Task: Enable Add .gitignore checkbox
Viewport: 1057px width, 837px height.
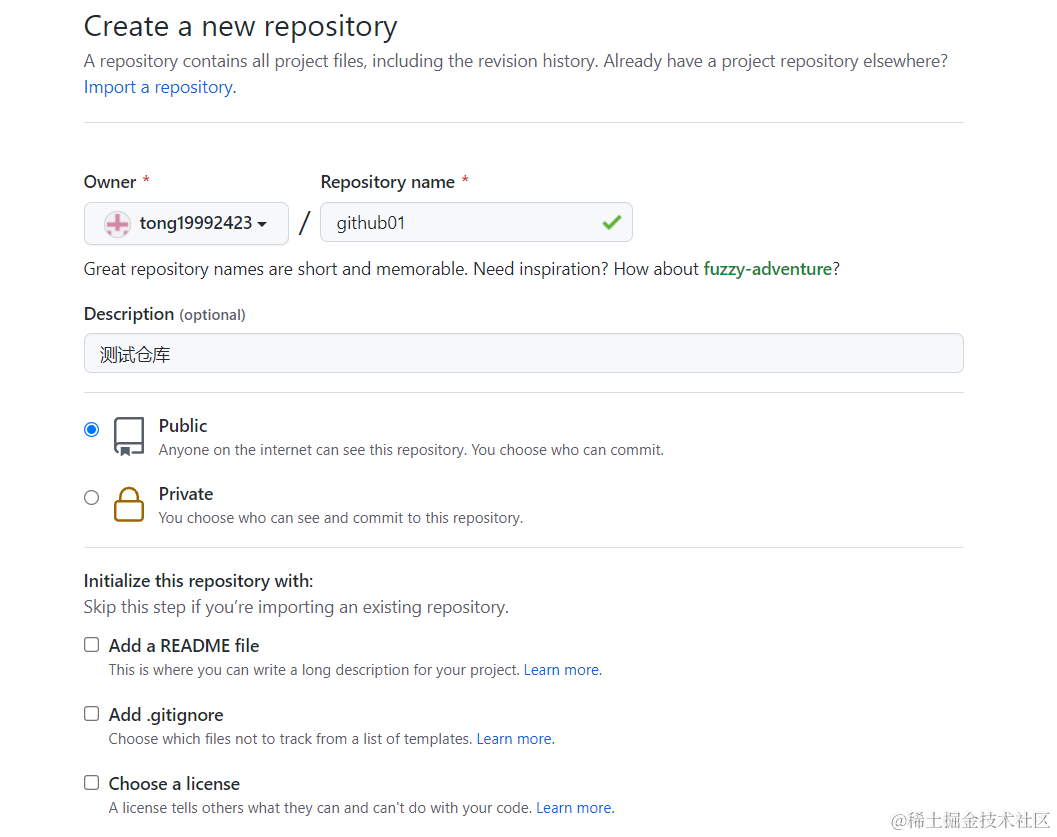Action: coord(92,714)
